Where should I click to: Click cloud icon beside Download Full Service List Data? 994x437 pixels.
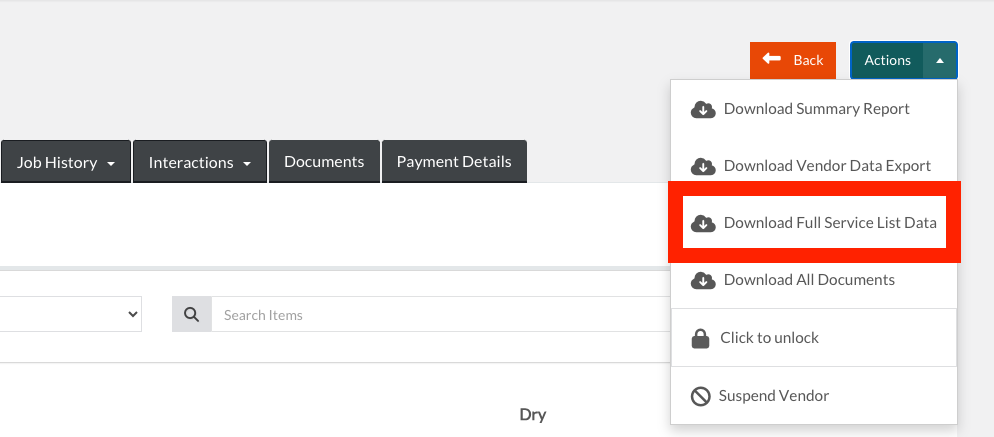(x=703, y=223)
